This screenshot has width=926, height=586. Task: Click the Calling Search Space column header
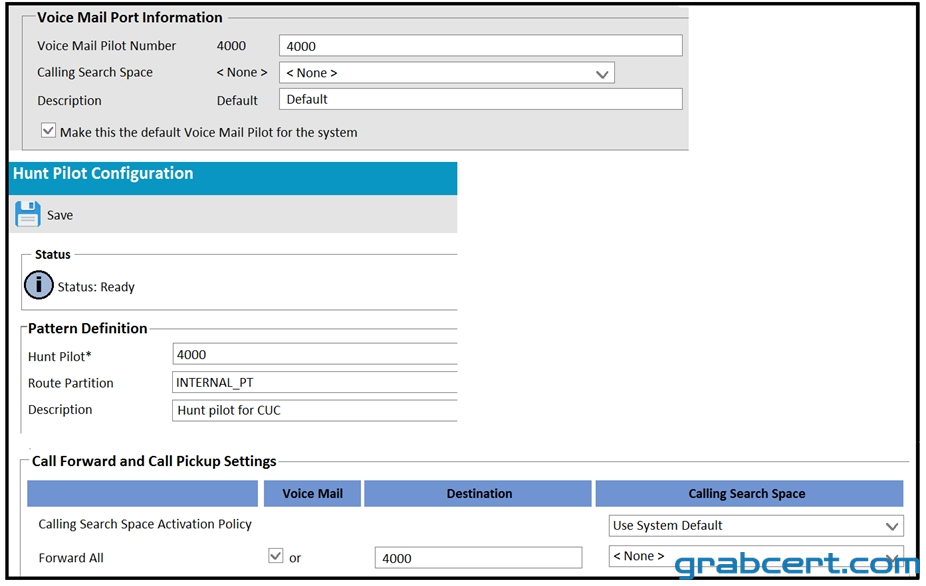(749, 493)
